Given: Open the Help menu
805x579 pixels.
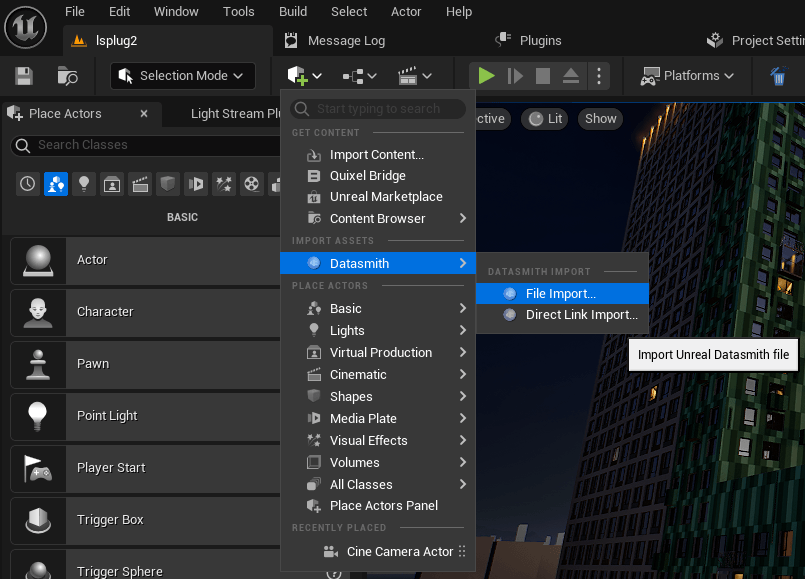Looking at the screenshot, I should [459, 11].
